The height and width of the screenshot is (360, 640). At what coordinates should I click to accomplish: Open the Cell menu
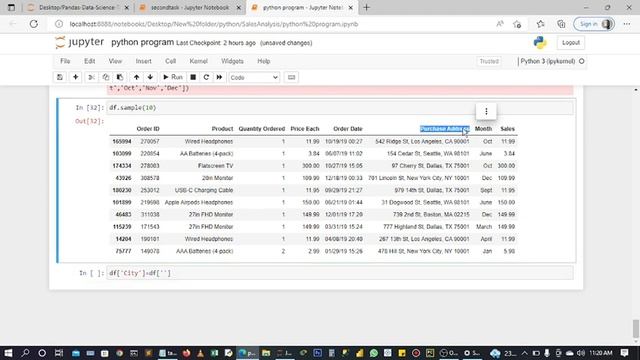coord(171,61)
